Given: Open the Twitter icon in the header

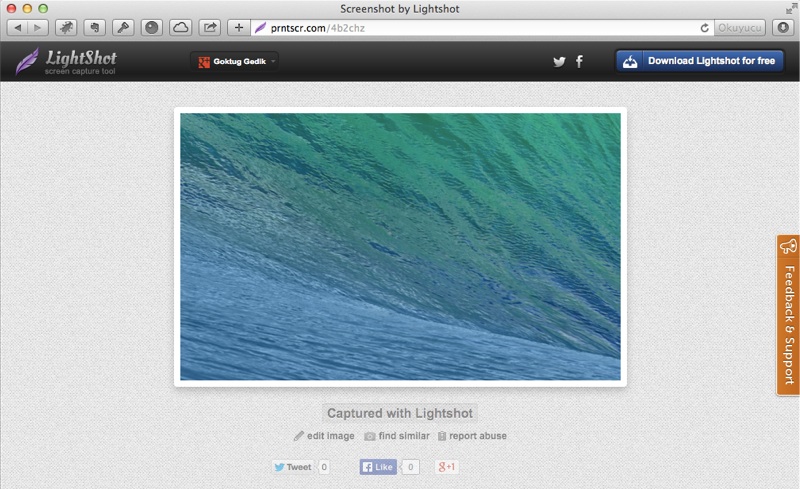Looking at the screenshot, I should pos(559,62).
